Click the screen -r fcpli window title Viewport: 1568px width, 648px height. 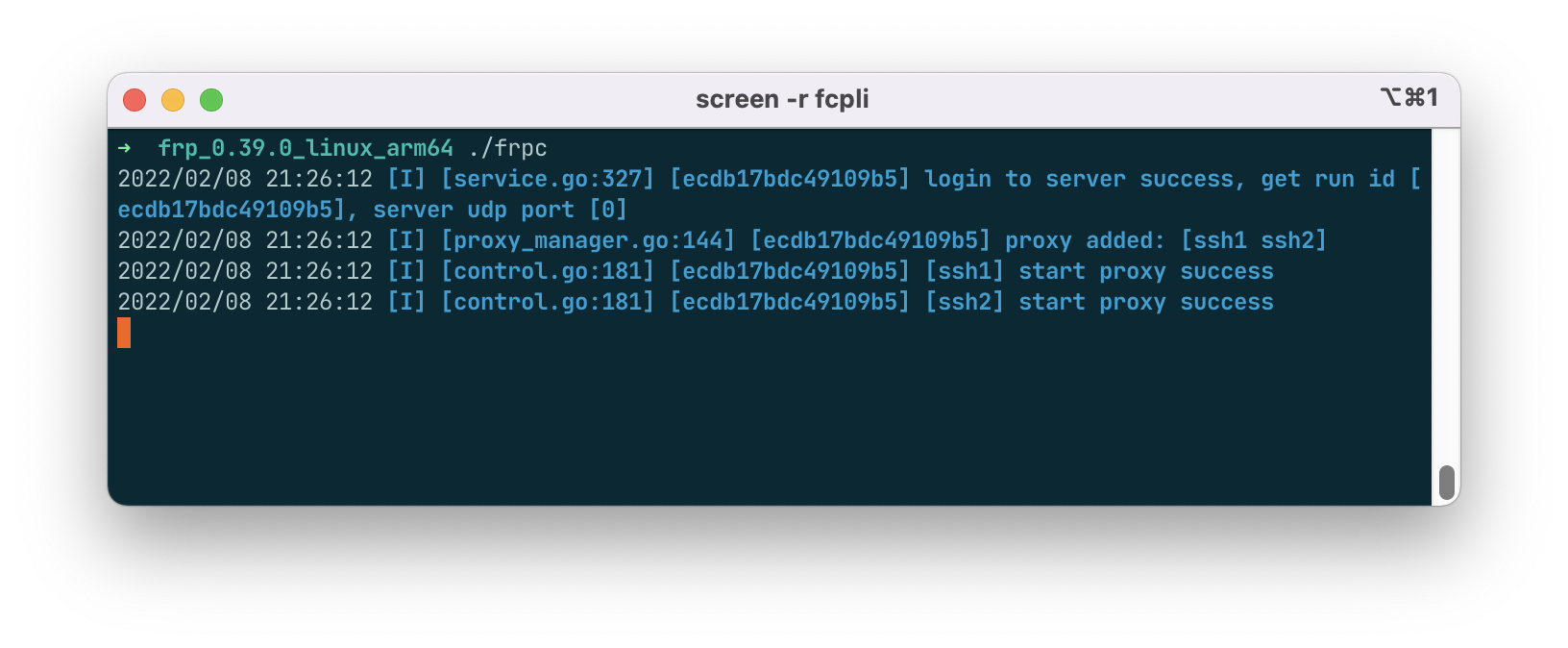tap(782, 98)
